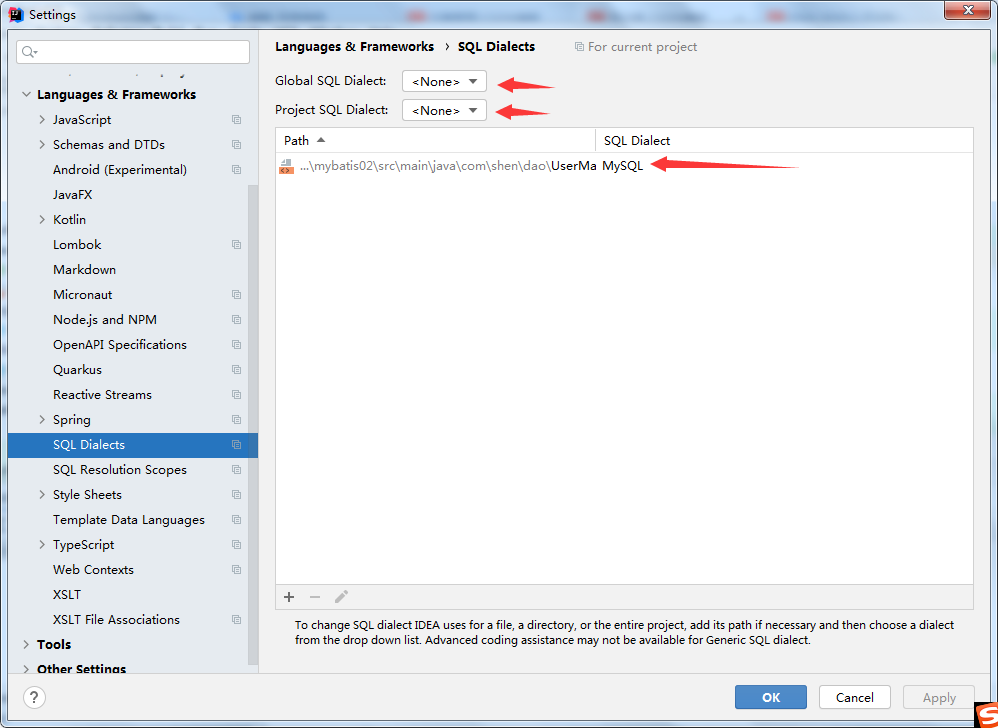Click the edit pencil icon
Image resolution: width=998 pixels, height=728 pixels.
341,597
